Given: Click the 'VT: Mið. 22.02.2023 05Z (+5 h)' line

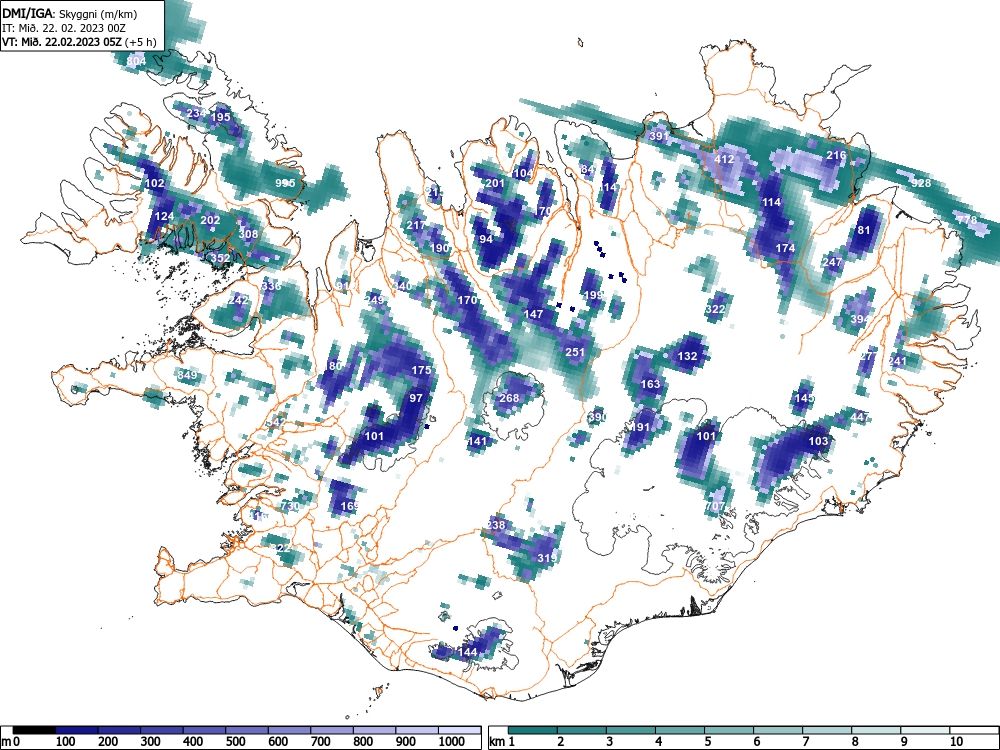Looking at the screenshot, I should (78, 42).
